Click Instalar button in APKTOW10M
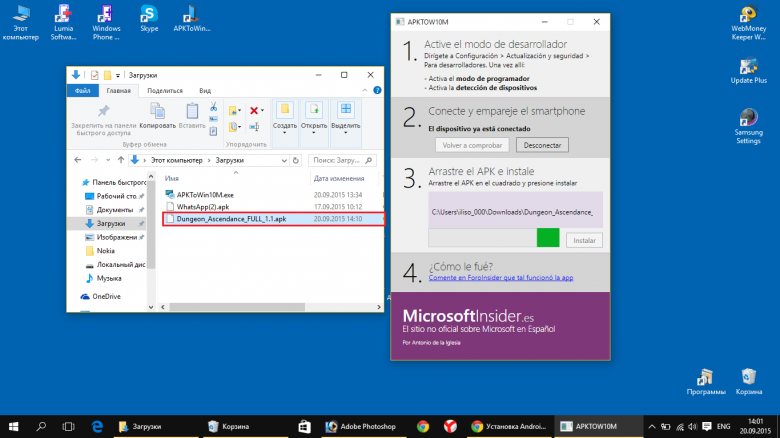Viewport: 780px width, 438px height. click(x=584, y=240)
